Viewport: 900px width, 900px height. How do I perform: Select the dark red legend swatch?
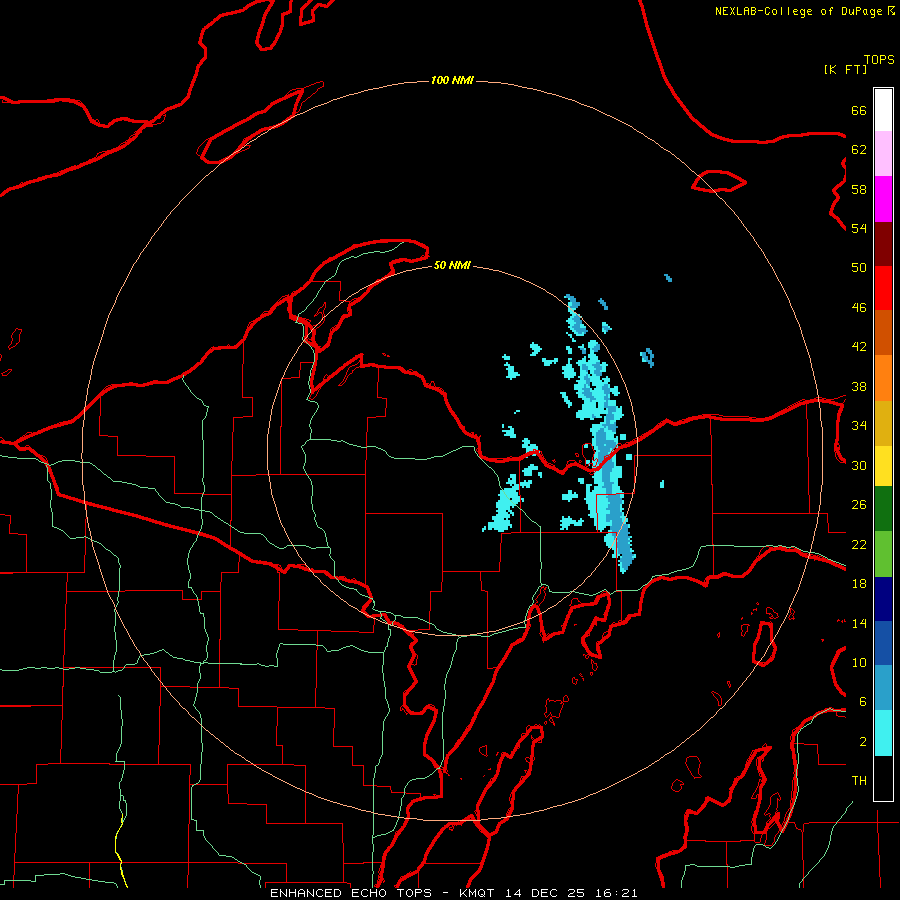click(x=883, y=244)
